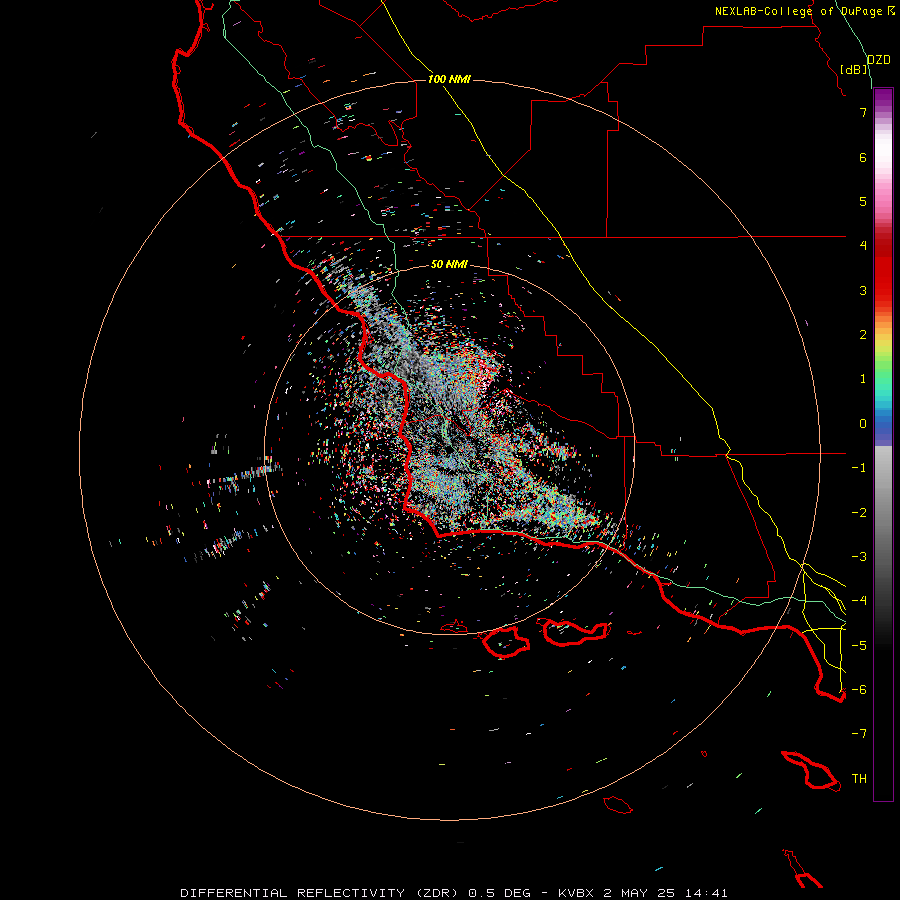Click the DZD label above color scale
Image resolution: width=900 pixels, height=900 pixels.
[x=879, y=60]
